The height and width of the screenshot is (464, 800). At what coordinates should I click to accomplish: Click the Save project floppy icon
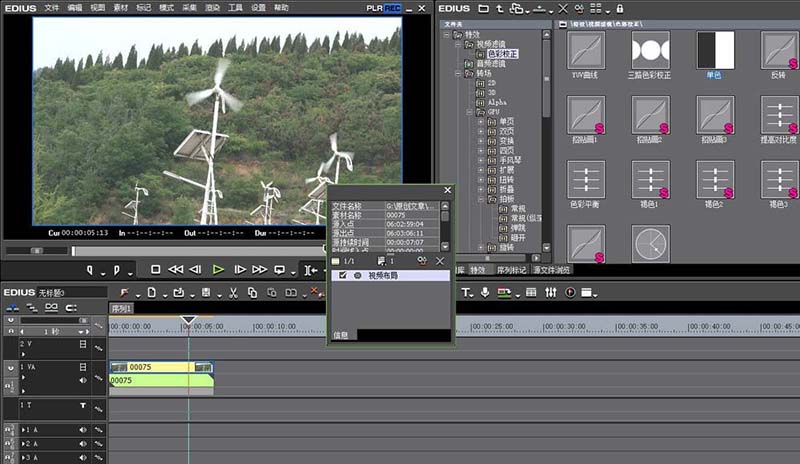[x=206, y=292]
